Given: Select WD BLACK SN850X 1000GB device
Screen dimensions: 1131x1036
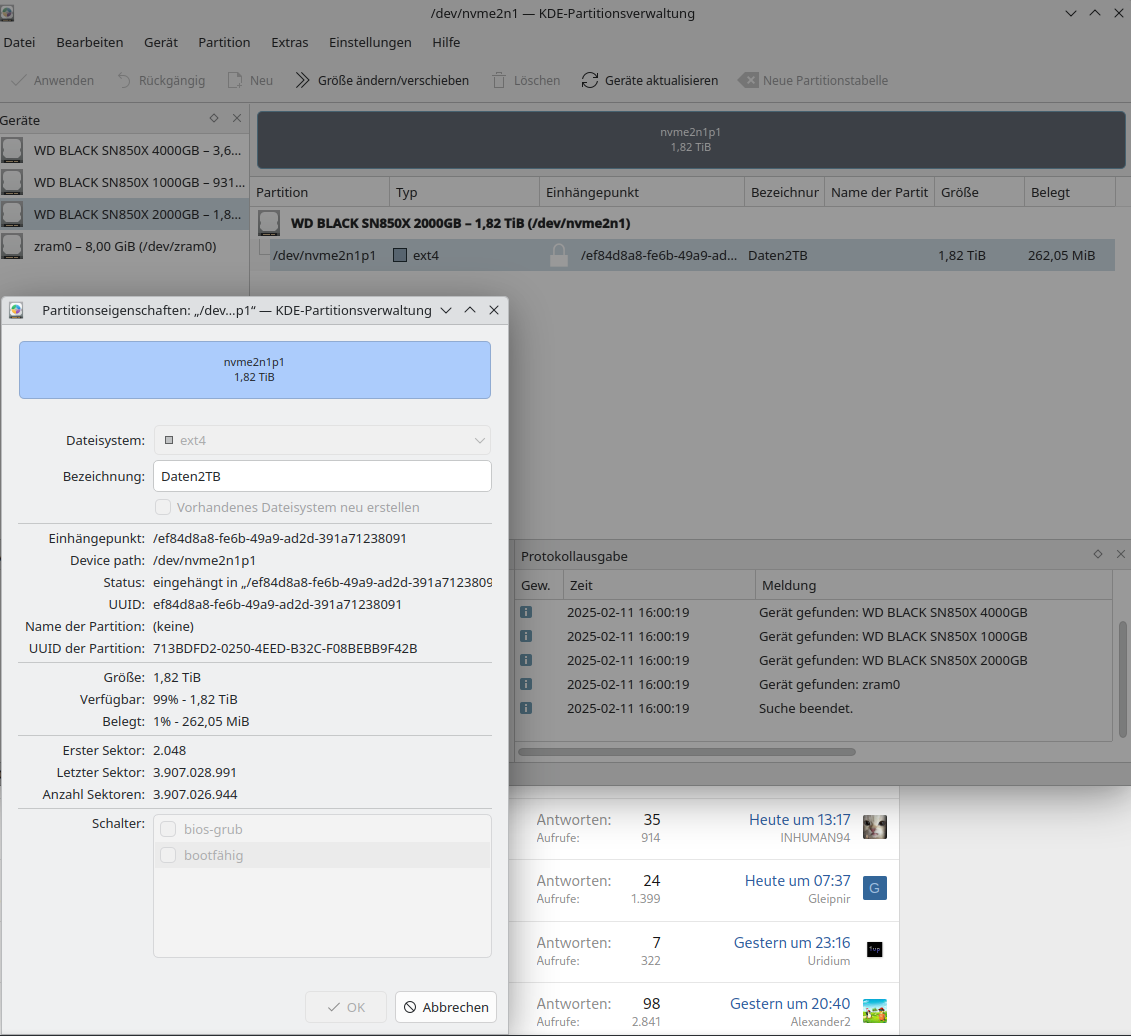Looking at the screenshot, I should [124, 183].
